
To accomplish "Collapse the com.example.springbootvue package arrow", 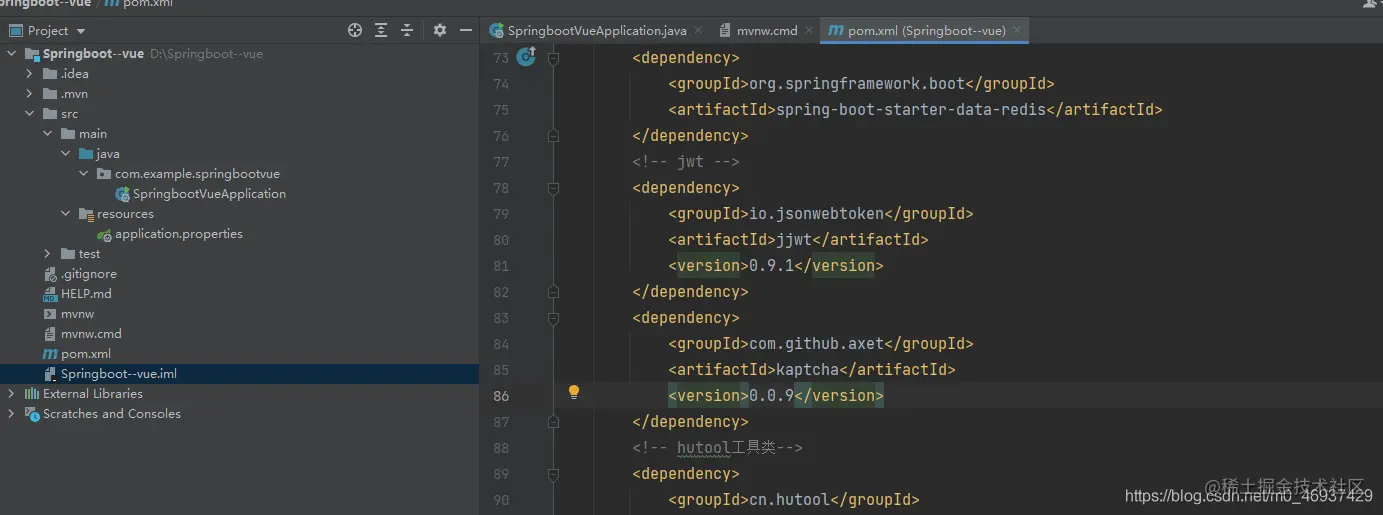I will 84,174.
